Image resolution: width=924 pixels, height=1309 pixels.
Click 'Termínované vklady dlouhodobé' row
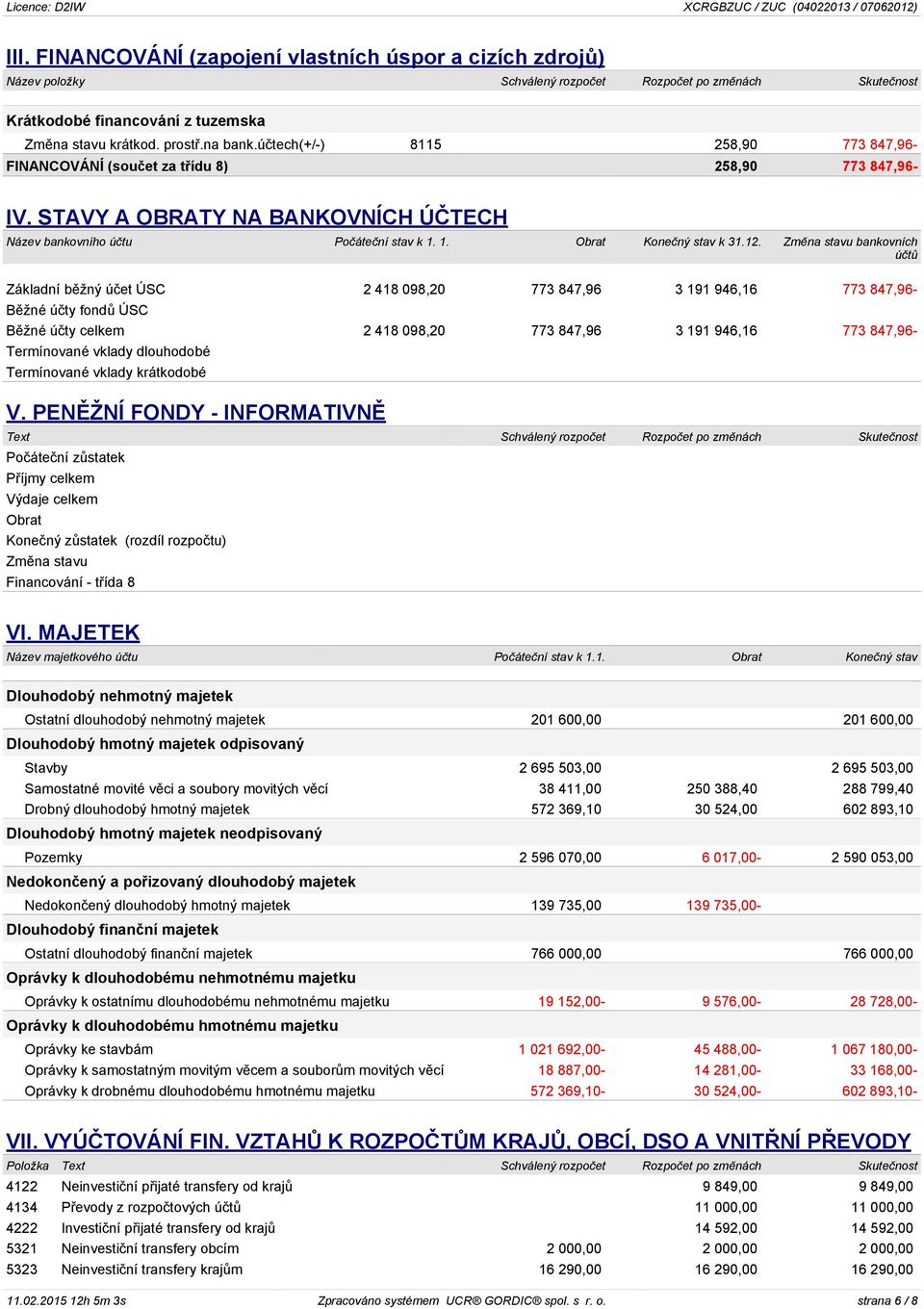pyautogui.click(x=462, y=351)
